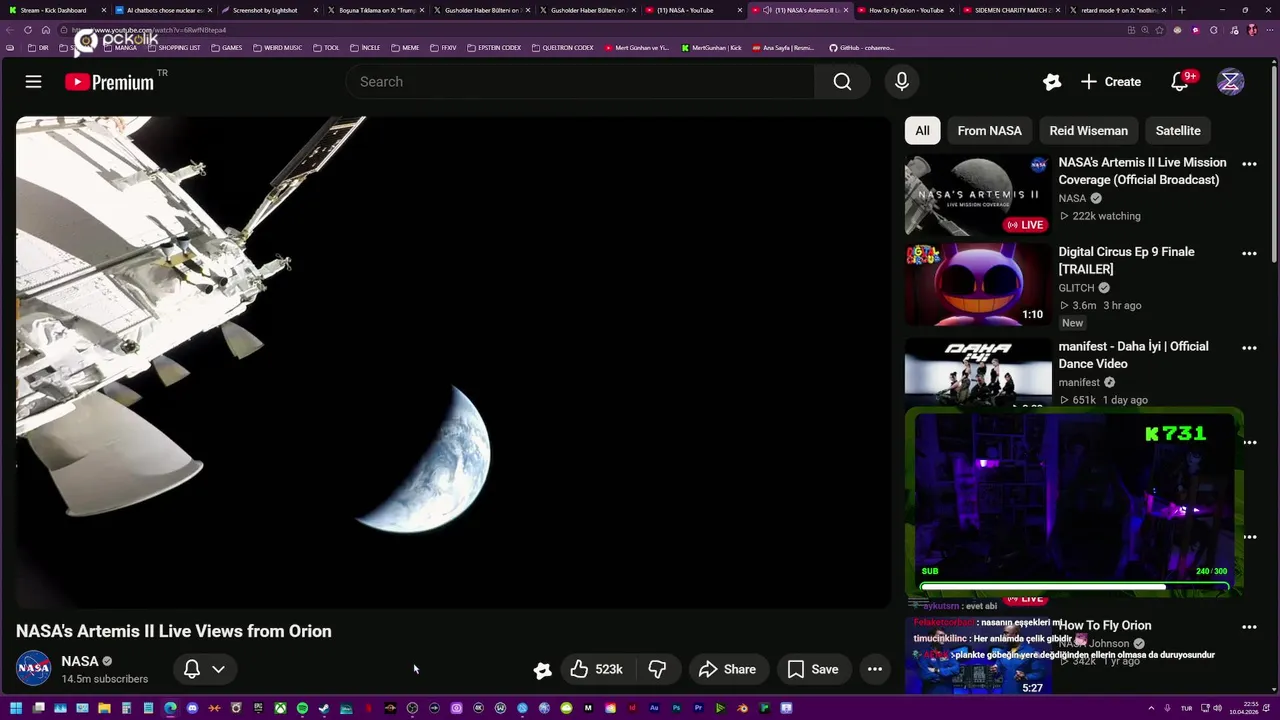The image size is (1280, 720).
Task: Expand the subscription notification dropdown chevron
Action: coord(218,669)
